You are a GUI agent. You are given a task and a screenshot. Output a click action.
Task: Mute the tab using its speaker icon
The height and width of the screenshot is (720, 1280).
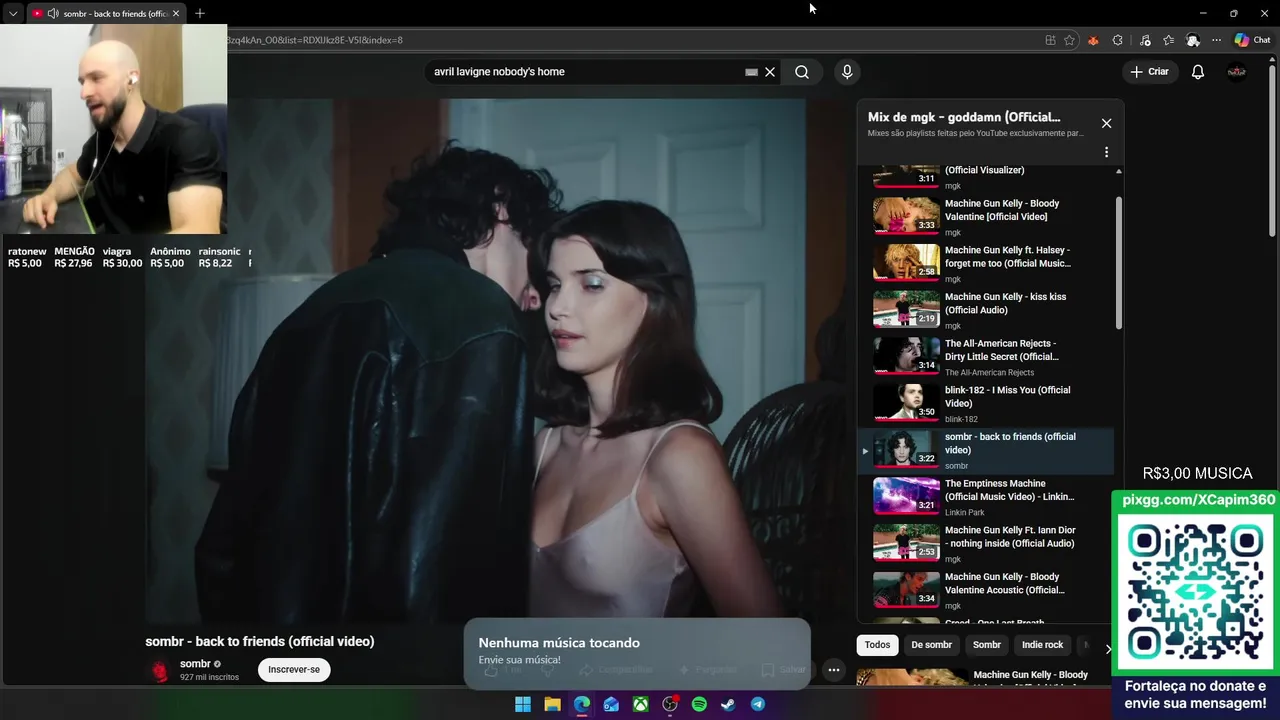pos(52,13)
